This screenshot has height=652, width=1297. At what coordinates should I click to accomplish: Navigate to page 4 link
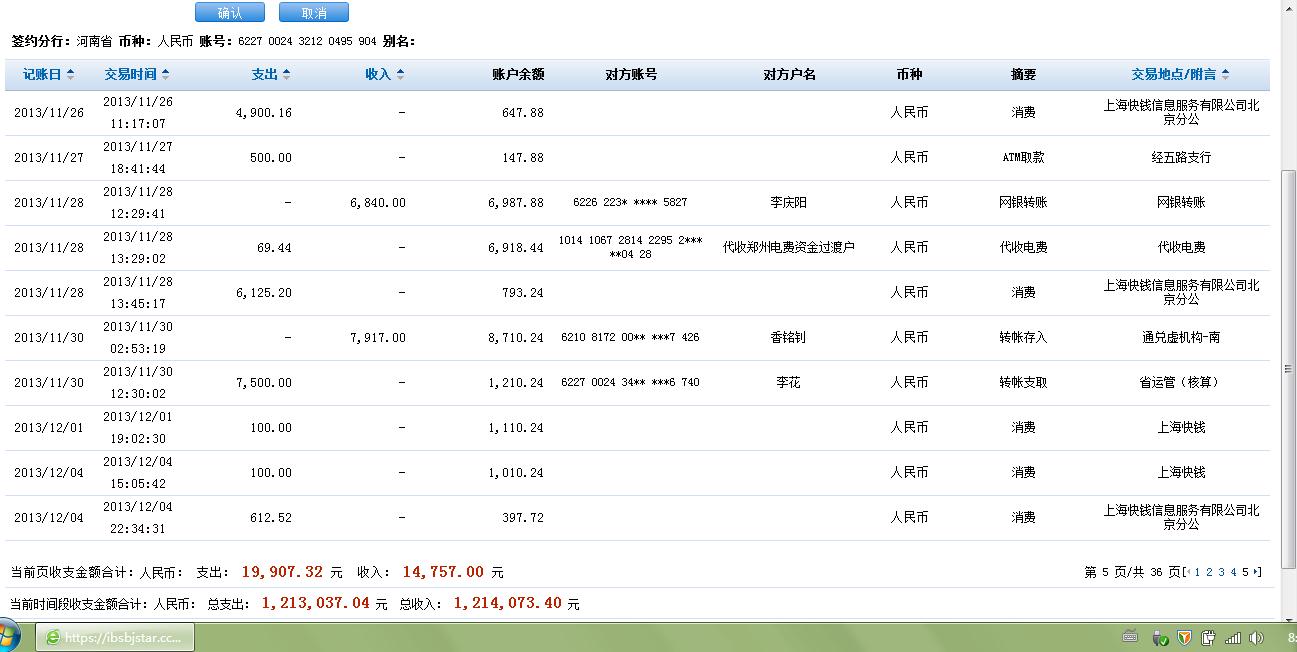pos(1233,572)
